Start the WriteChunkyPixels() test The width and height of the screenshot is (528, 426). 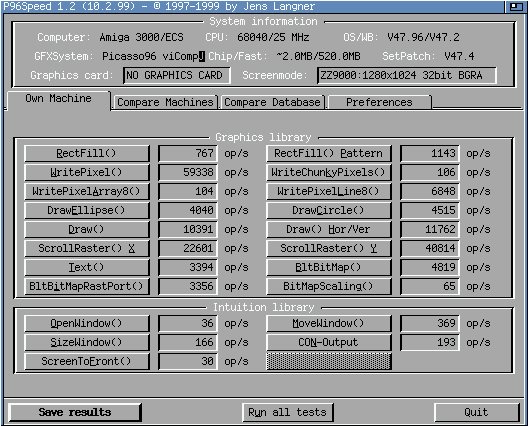point(329,172)
